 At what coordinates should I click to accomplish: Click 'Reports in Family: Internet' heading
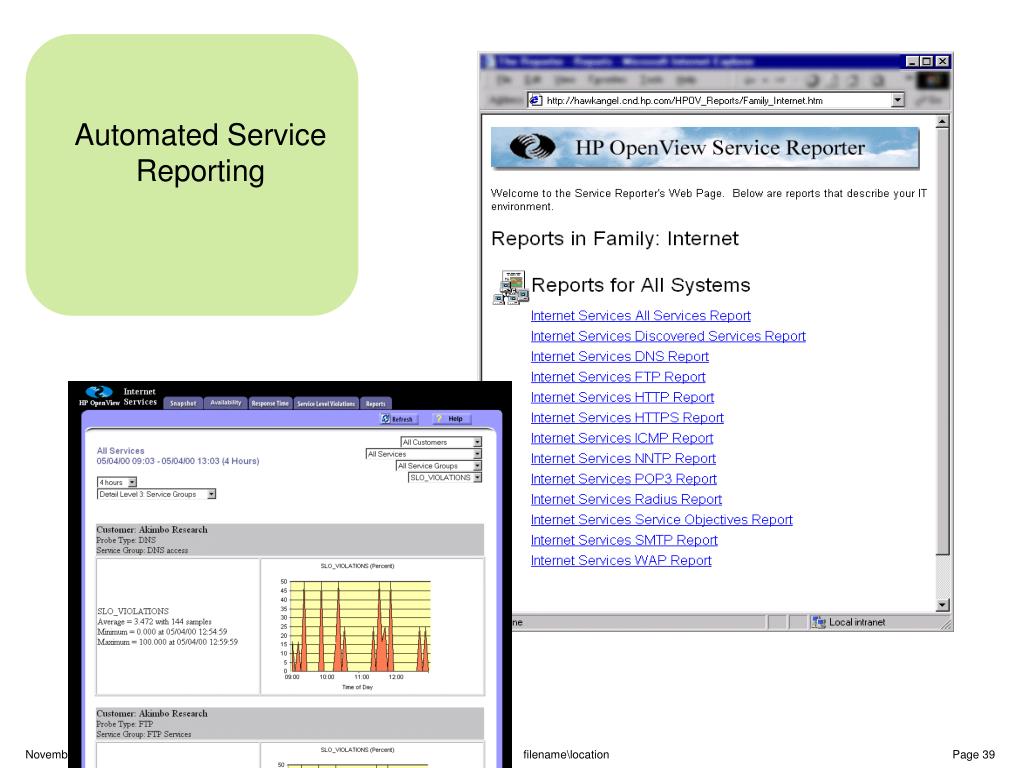click(615, 238)
